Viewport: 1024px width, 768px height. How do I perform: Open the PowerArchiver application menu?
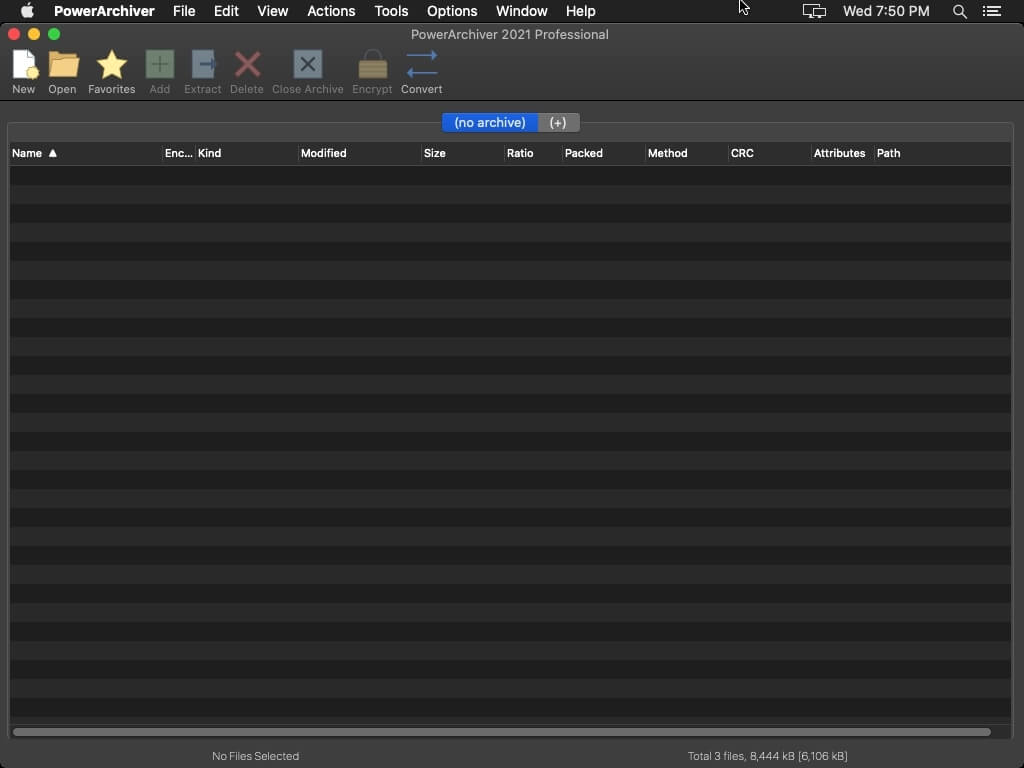pos(104,11)
